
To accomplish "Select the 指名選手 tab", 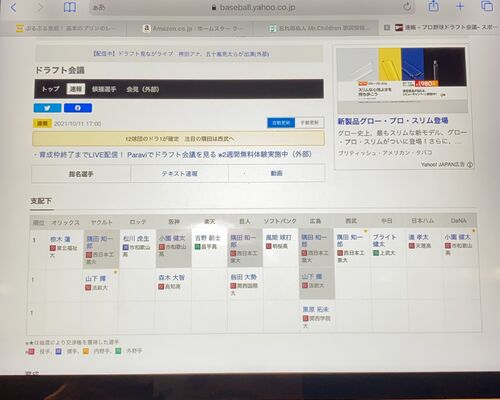I will coord(81,174).
